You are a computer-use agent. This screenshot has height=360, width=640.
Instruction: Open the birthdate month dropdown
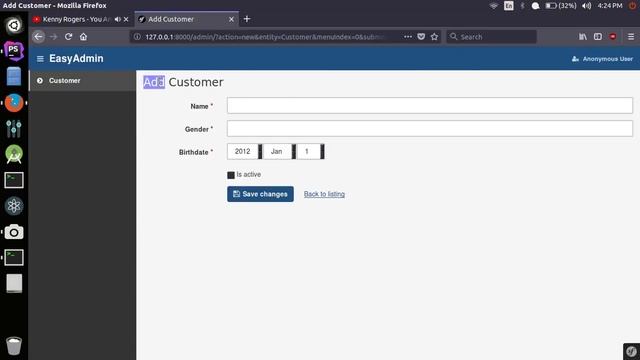[280, 151]
